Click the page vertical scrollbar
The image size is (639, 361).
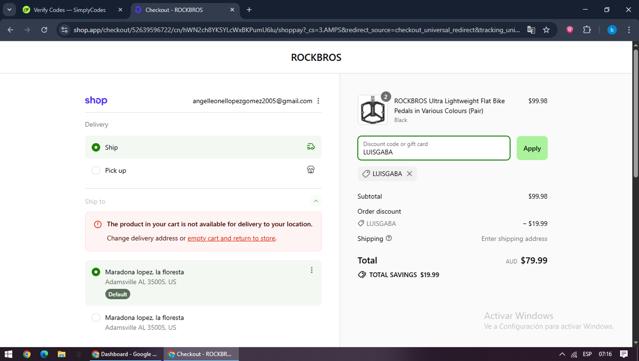point(636,114)
